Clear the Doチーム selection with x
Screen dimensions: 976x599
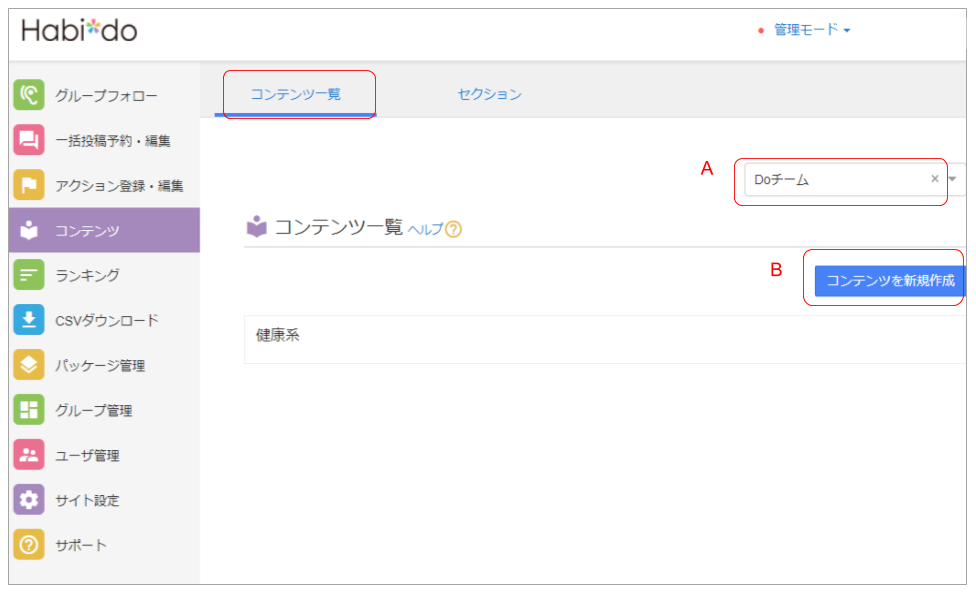935,179
